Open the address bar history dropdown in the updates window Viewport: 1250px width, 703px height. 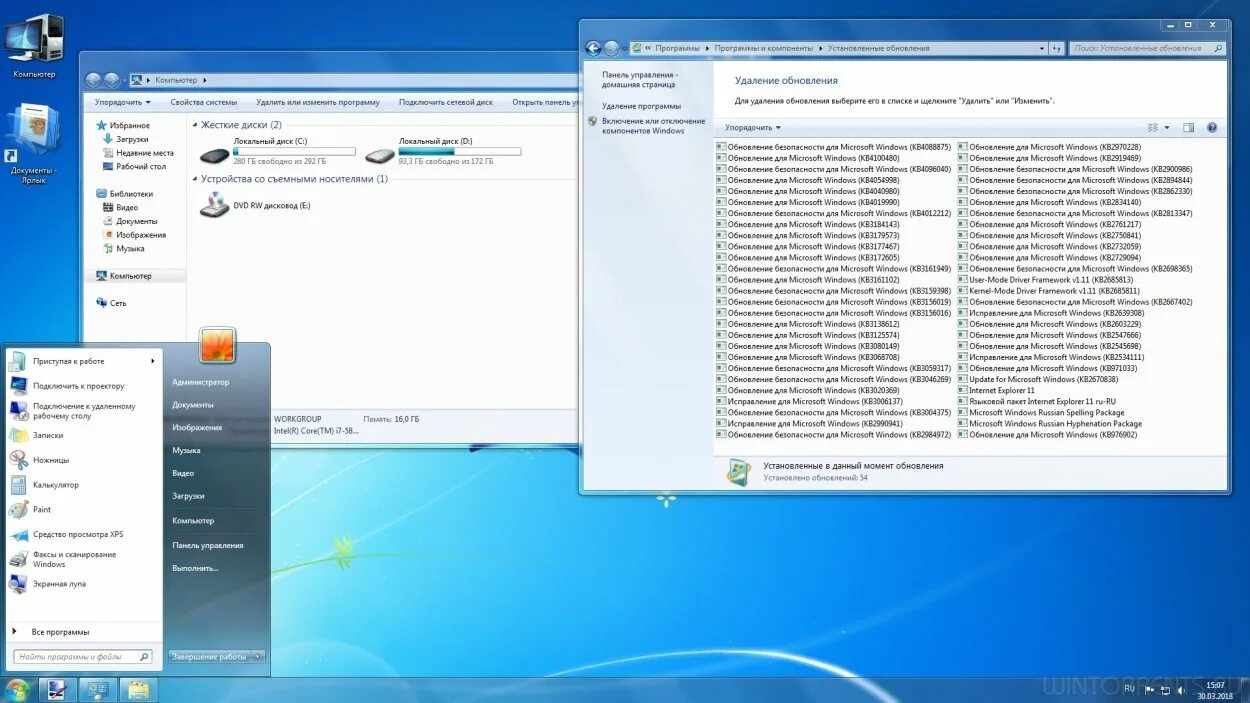tap(1042, 48)
